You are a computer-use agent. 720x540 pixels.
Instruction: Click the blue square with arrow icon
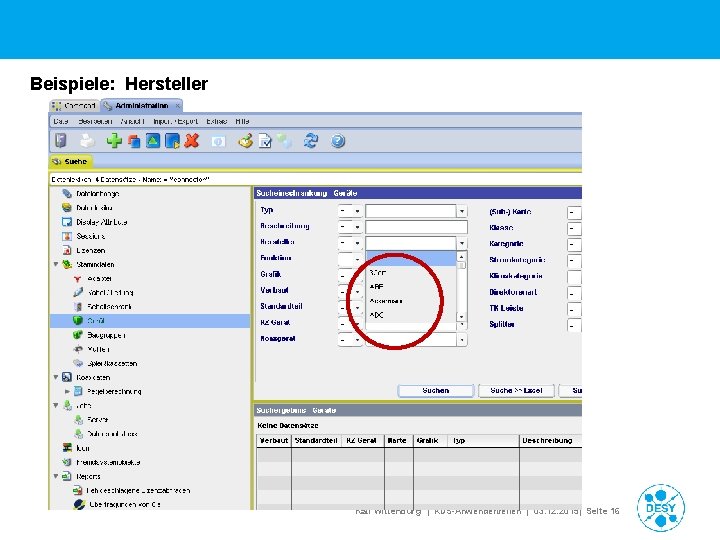pyautogui.click(x=172, y=141)
